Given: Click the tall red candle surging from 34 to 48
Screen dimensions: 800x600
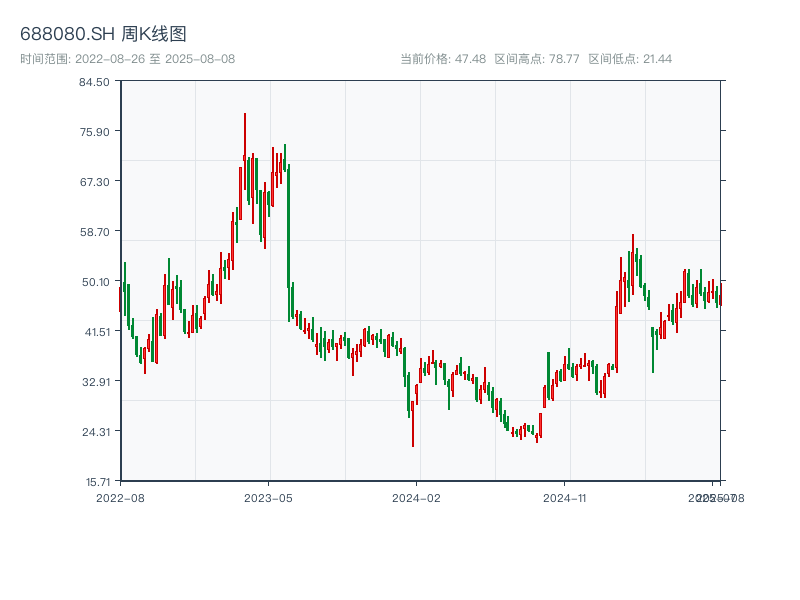Looking at the screenshot, I should click(x=616, y=331).
